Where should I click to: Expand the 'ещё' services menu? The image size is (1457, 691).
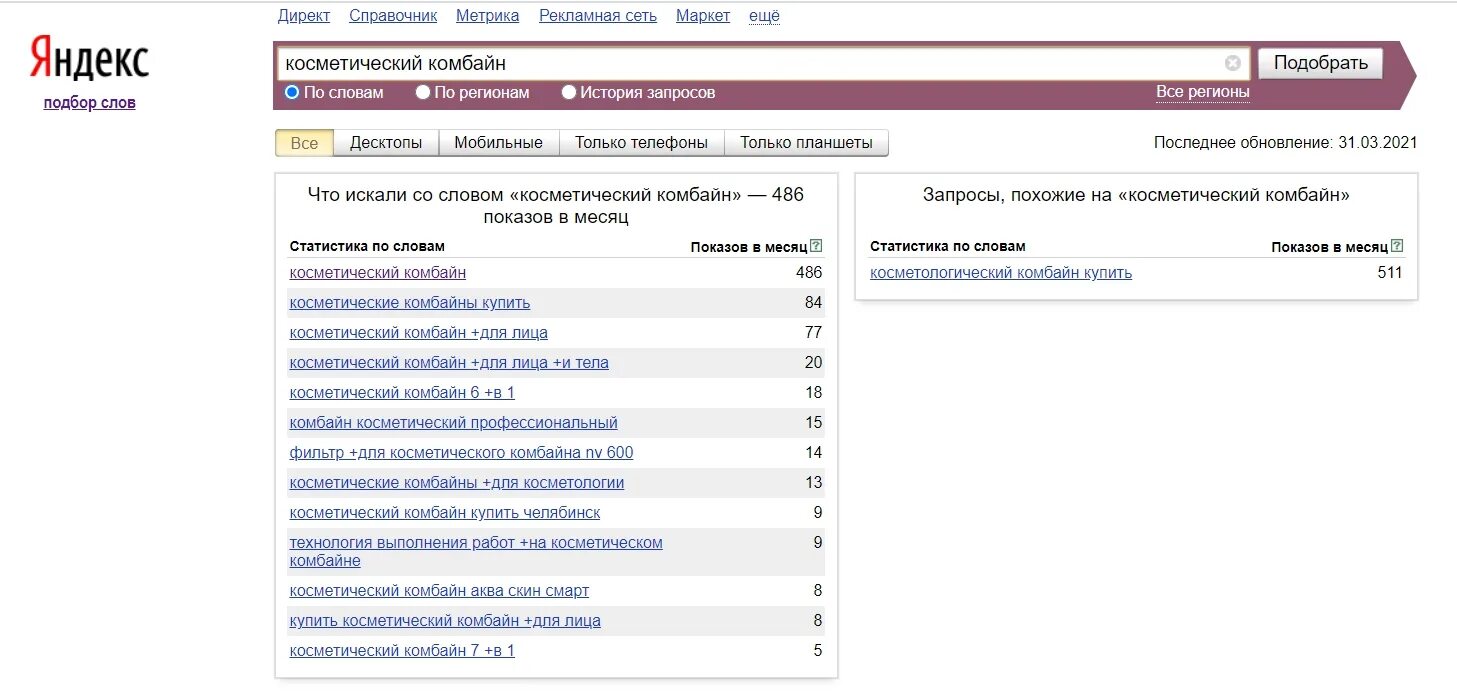[x=764, y=15]
